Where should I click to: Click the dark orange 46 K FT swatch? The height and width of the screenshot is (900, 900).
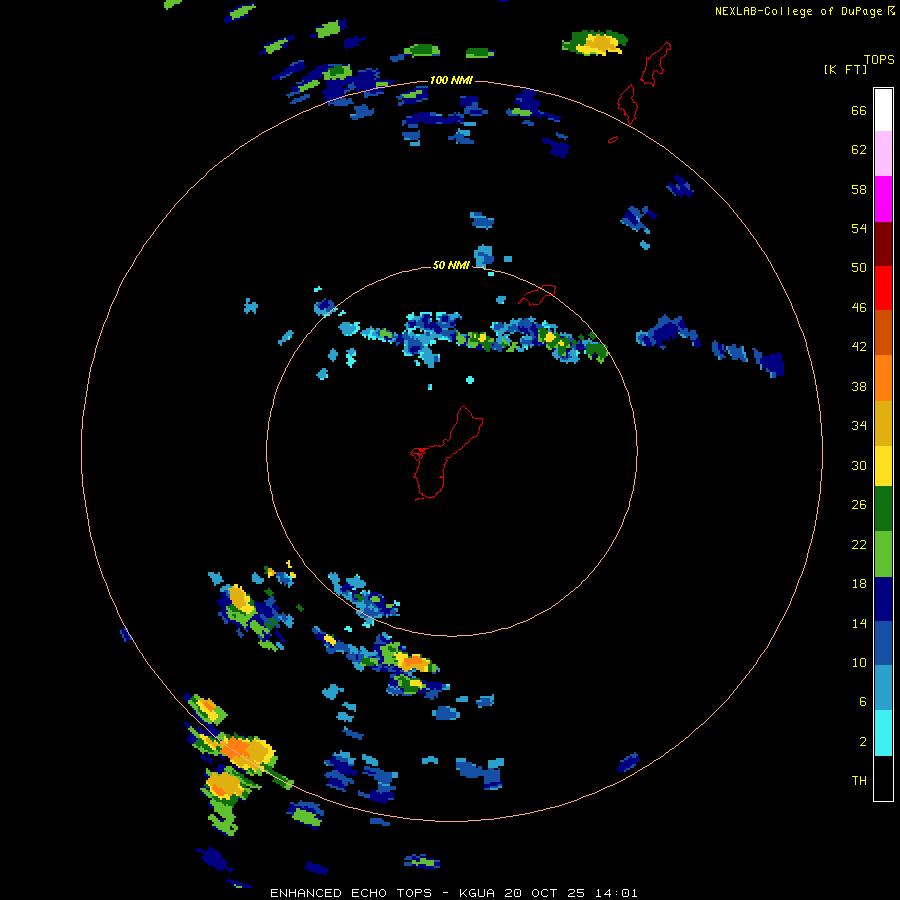(883, 332)
